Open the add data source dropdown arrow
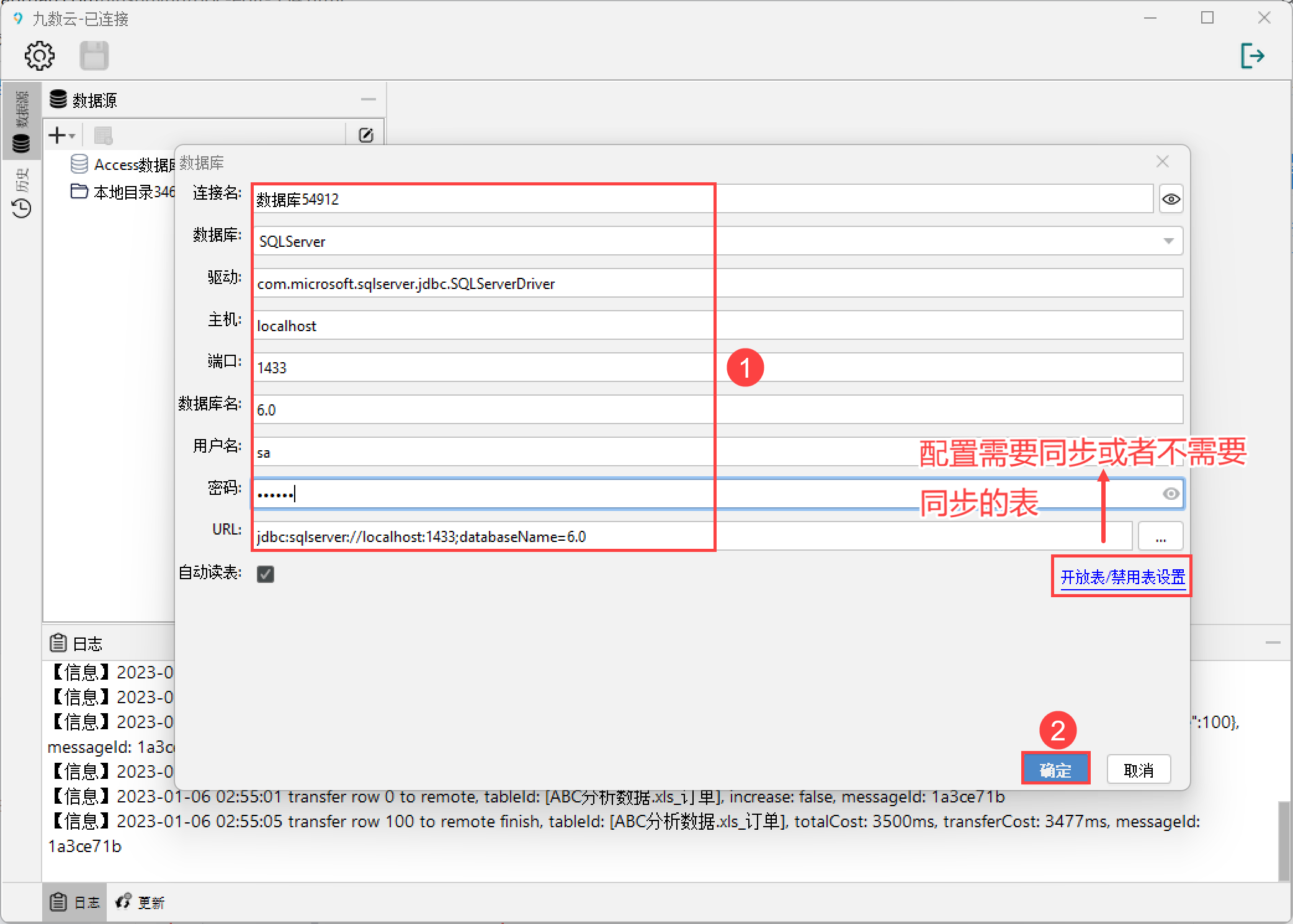Screen dimensions: 1293x924 pyautogui.click(x=73, y=136)
